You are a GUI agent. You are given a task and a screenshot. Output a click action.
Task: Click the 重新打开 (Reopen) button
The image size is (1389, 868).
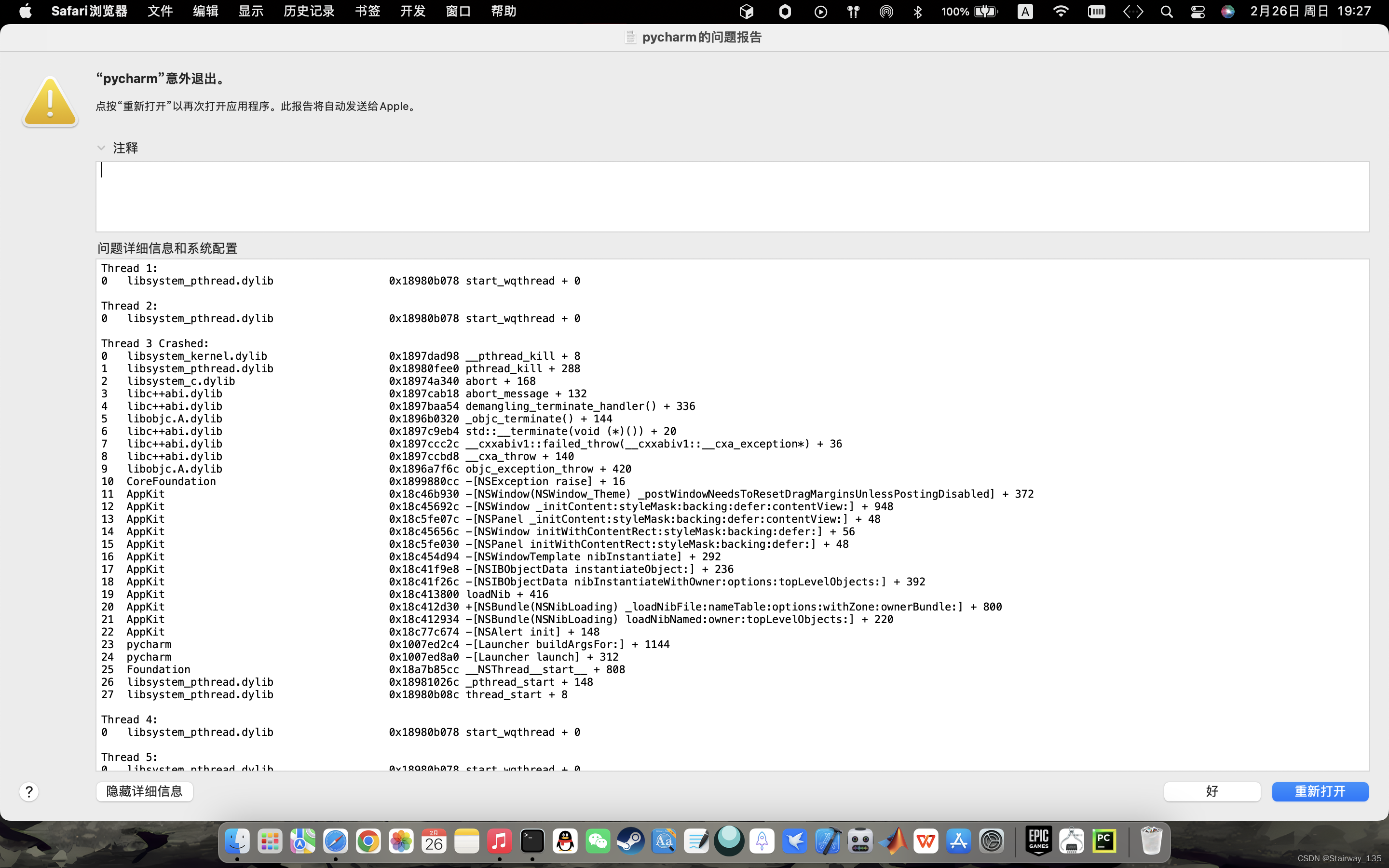pos(1320,791)
